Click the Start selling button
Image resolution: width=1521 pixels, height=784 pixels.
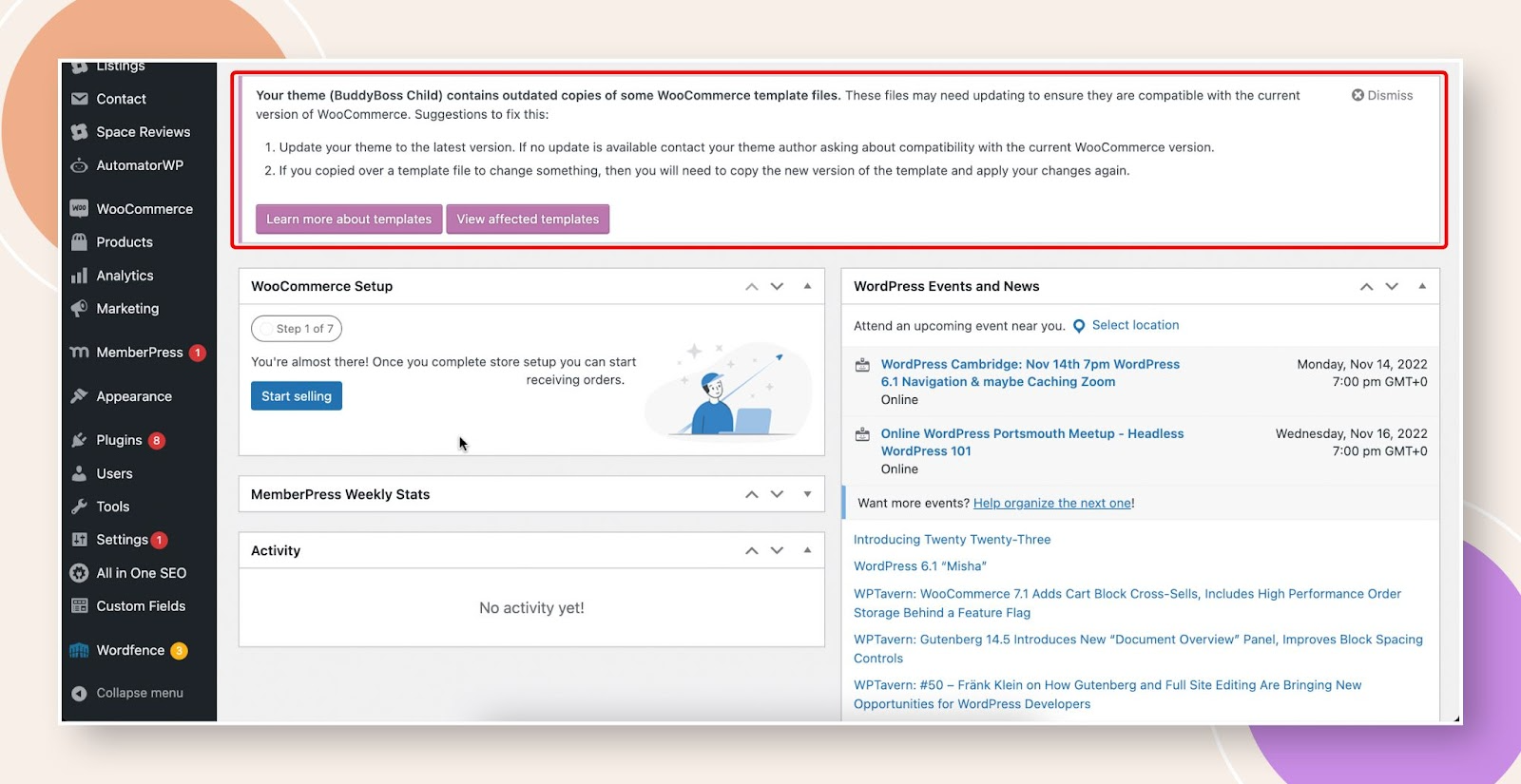point(297,396)
